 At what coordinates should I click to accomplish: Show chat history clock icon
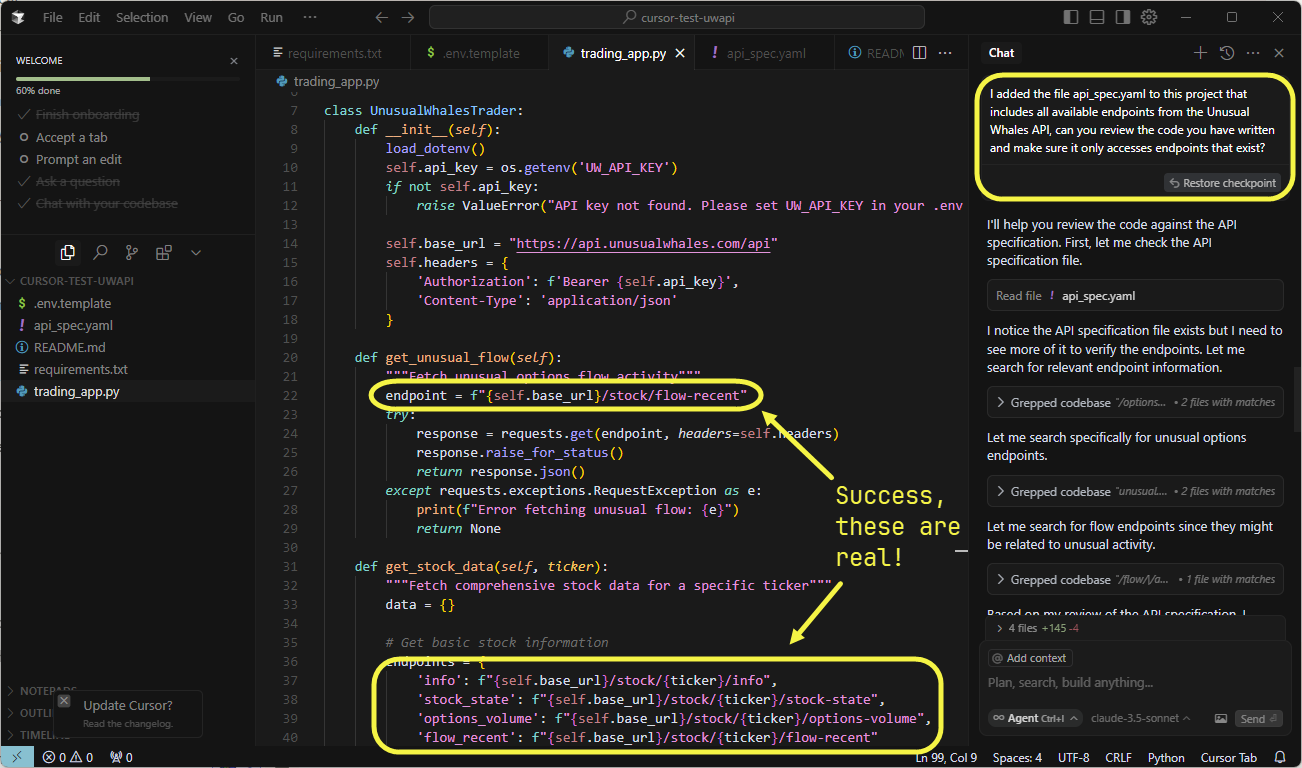pyautogui.click(x=1227, y=53)
